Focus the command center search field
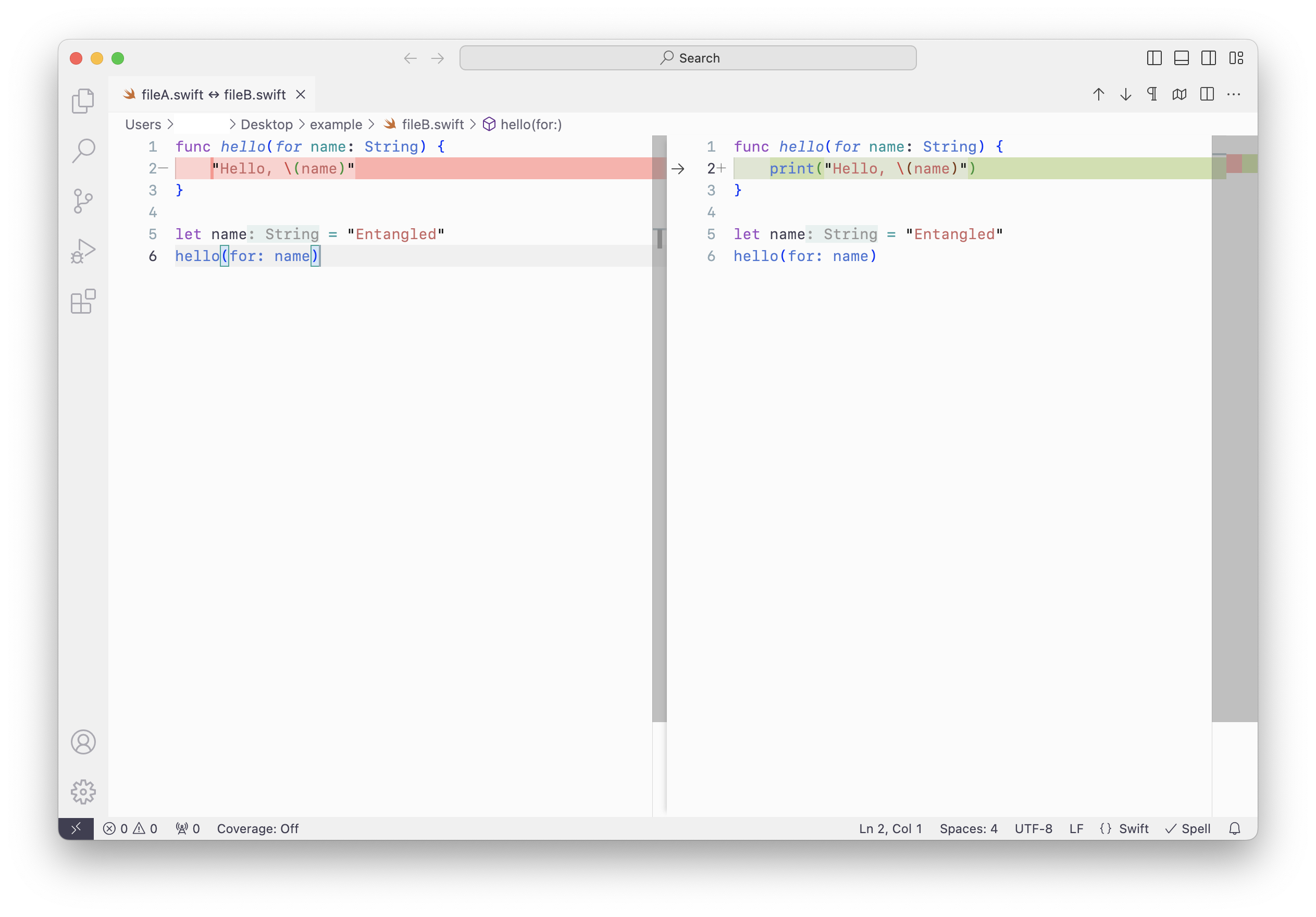1316x917 pixels. [687, 58]
